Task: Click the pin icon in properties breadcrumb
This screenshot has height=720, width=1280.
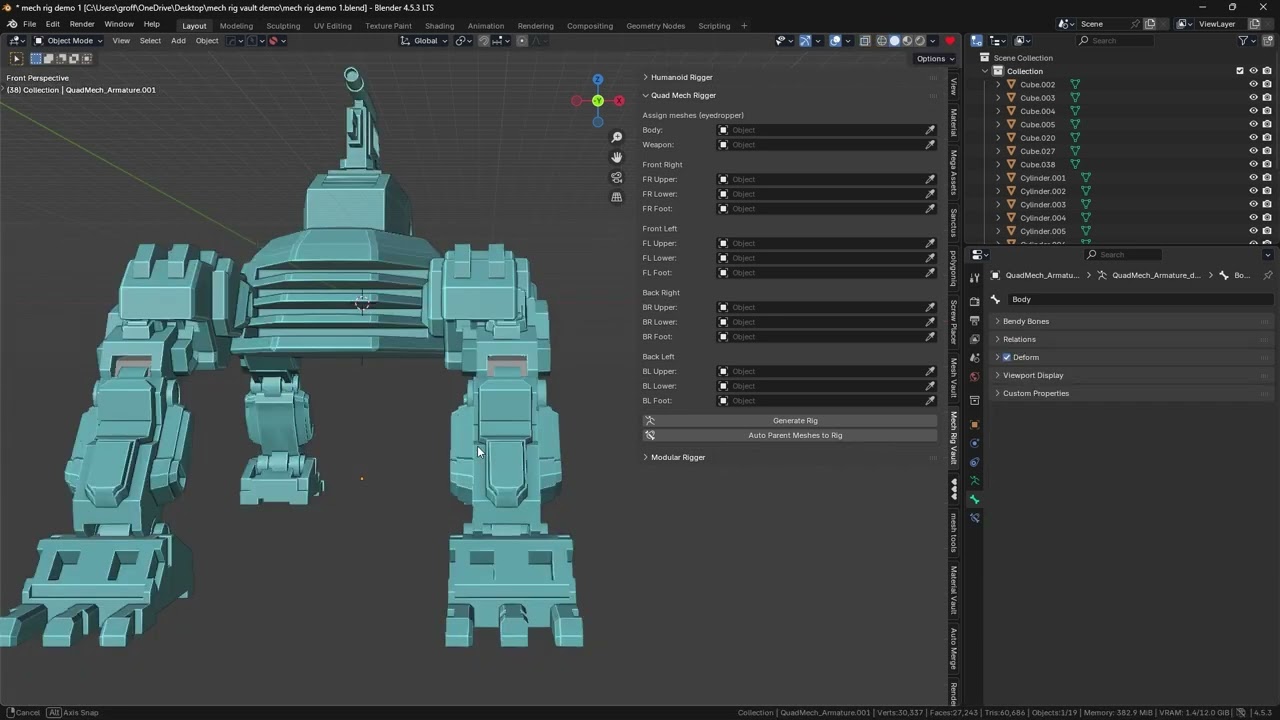Action: [x=1268, y=275]
